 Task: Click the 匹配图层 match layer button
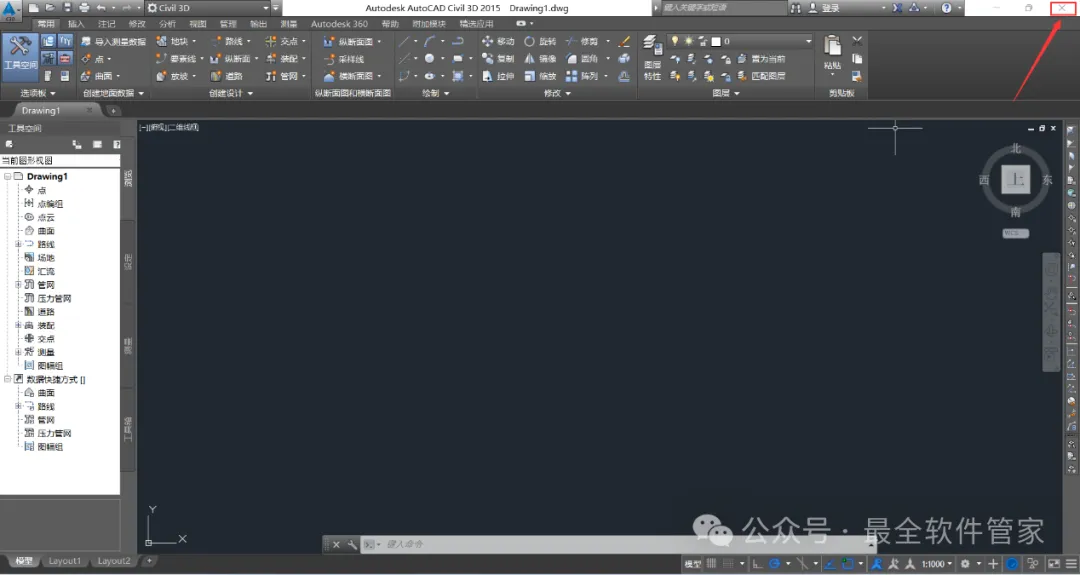[761, 76]
